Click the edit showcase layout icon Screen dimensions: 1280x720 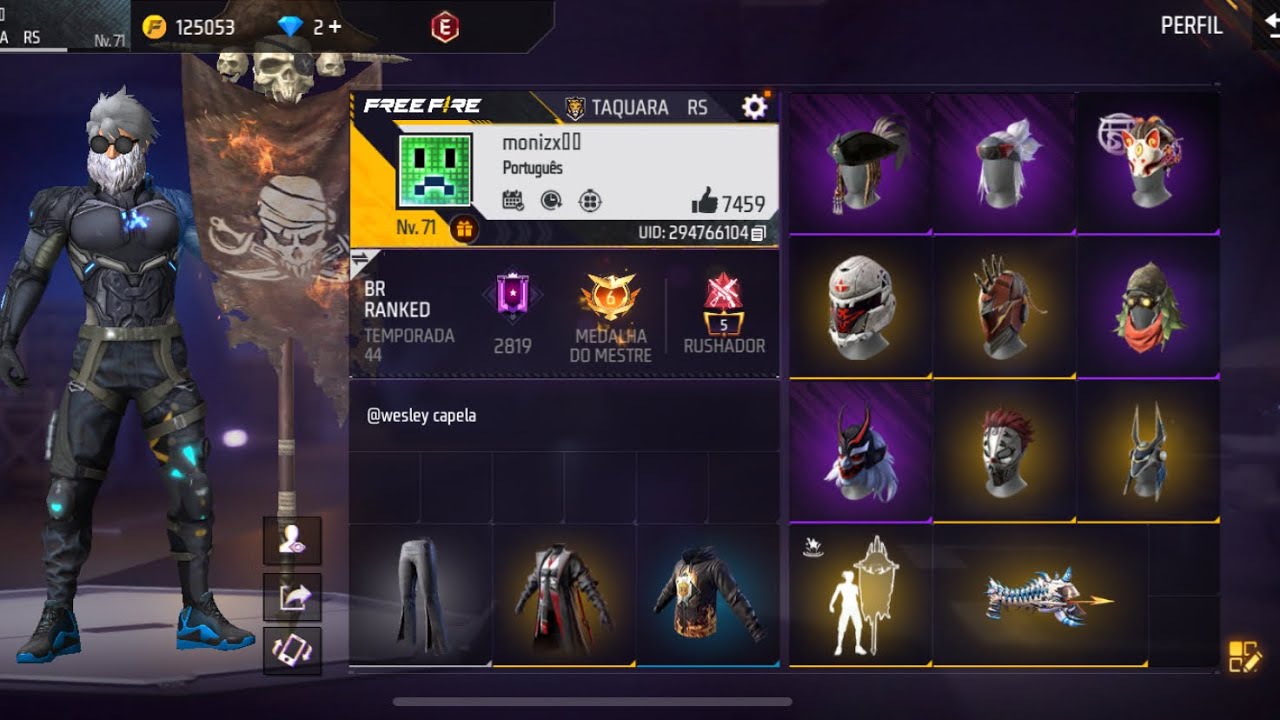click(x=1244, y=656)
